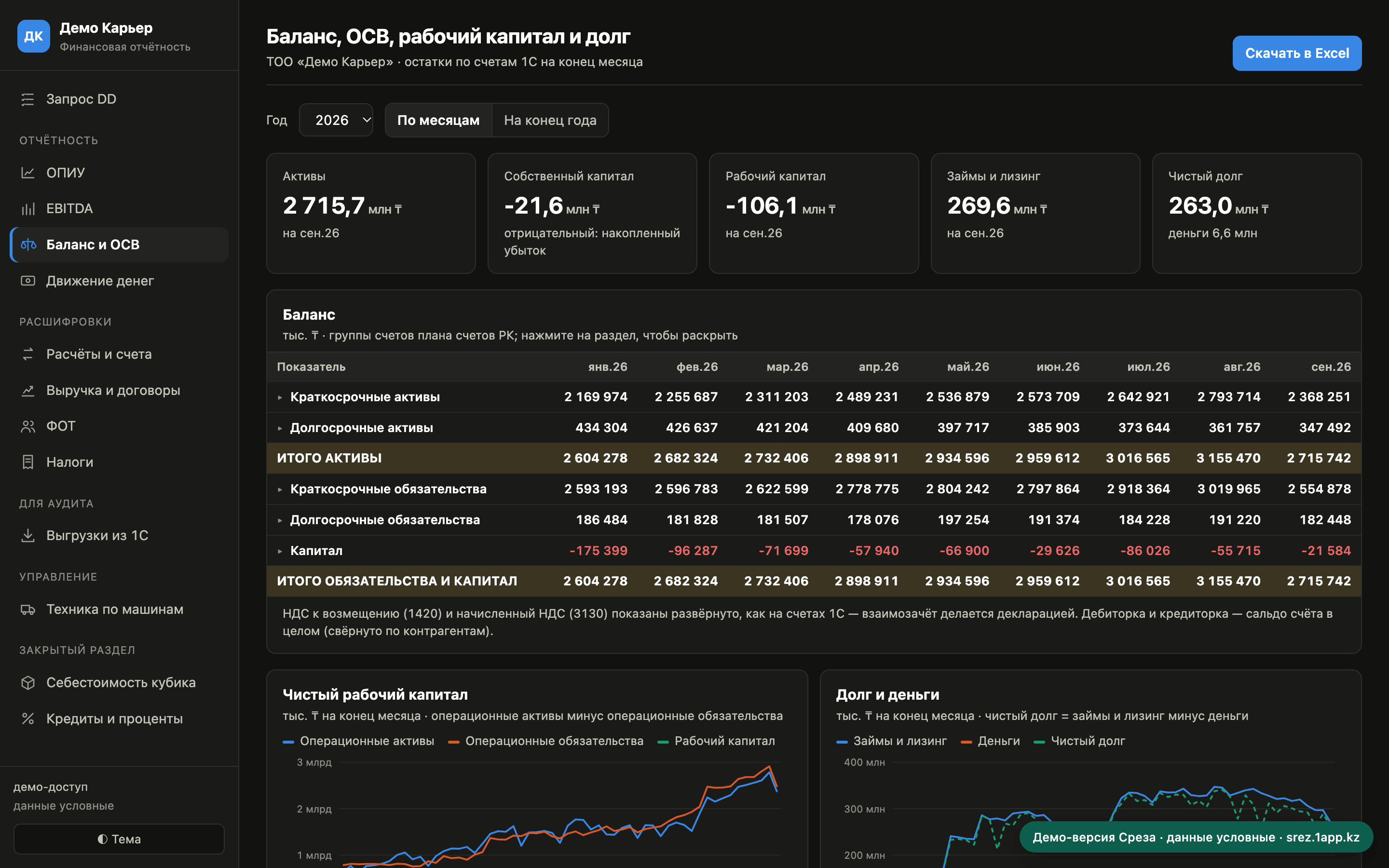Click the ДК company logo badge
The height and width of the screenshot is (868, 1389).
(34, 36)
